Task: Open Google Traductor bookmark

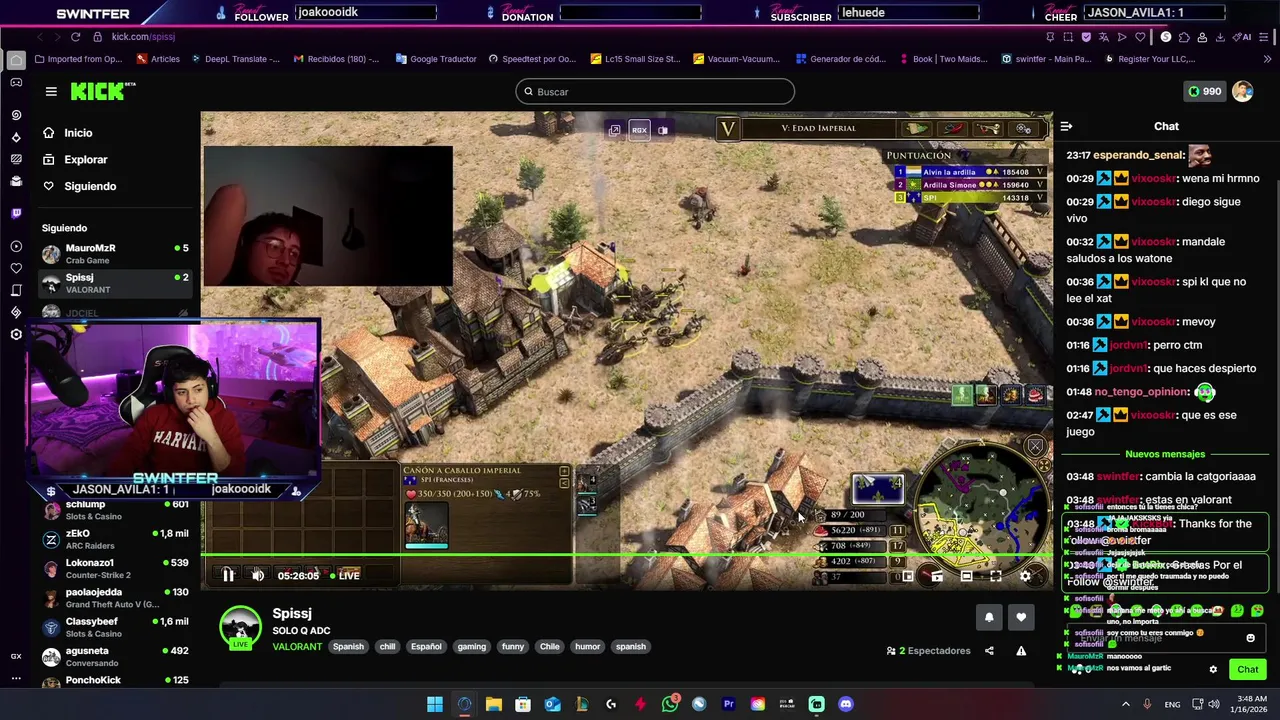Action: pyautogui.click(x=437, y=59)
